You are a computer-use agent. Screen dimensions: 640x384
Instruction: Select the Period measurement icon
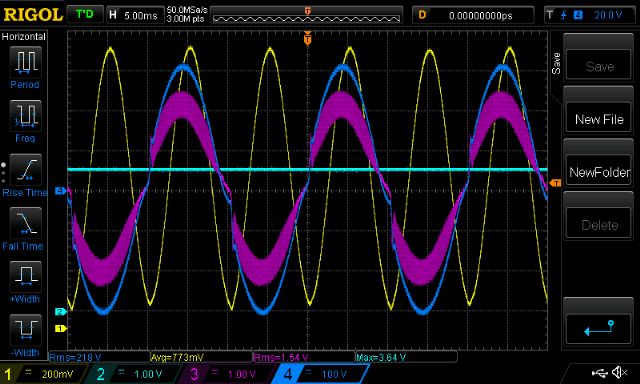click(25, 62)
